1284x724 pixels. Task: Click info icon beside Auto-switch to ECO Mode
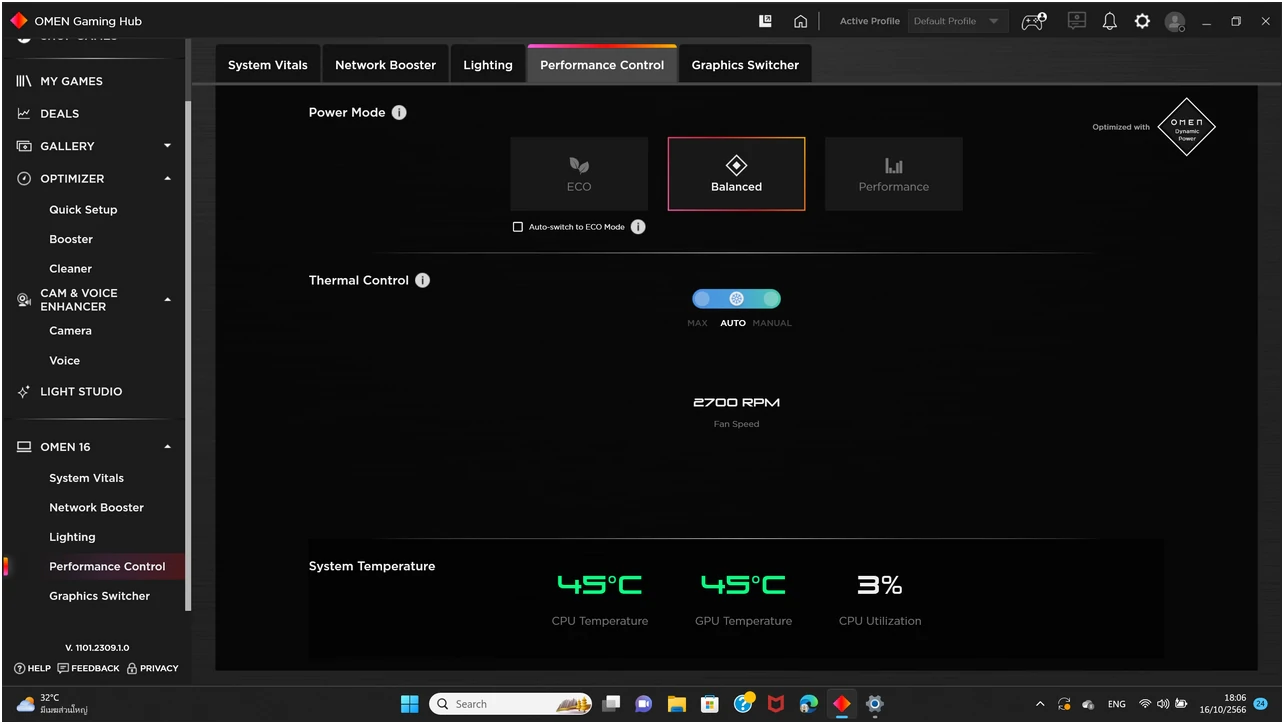(x=638, y=227)
